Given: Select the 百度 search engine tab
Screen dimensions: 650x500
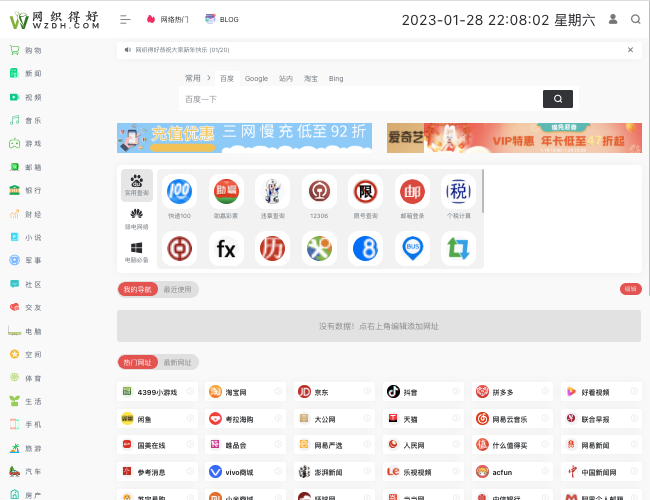Looking at the screenshot, I should (x=227, y=78).
